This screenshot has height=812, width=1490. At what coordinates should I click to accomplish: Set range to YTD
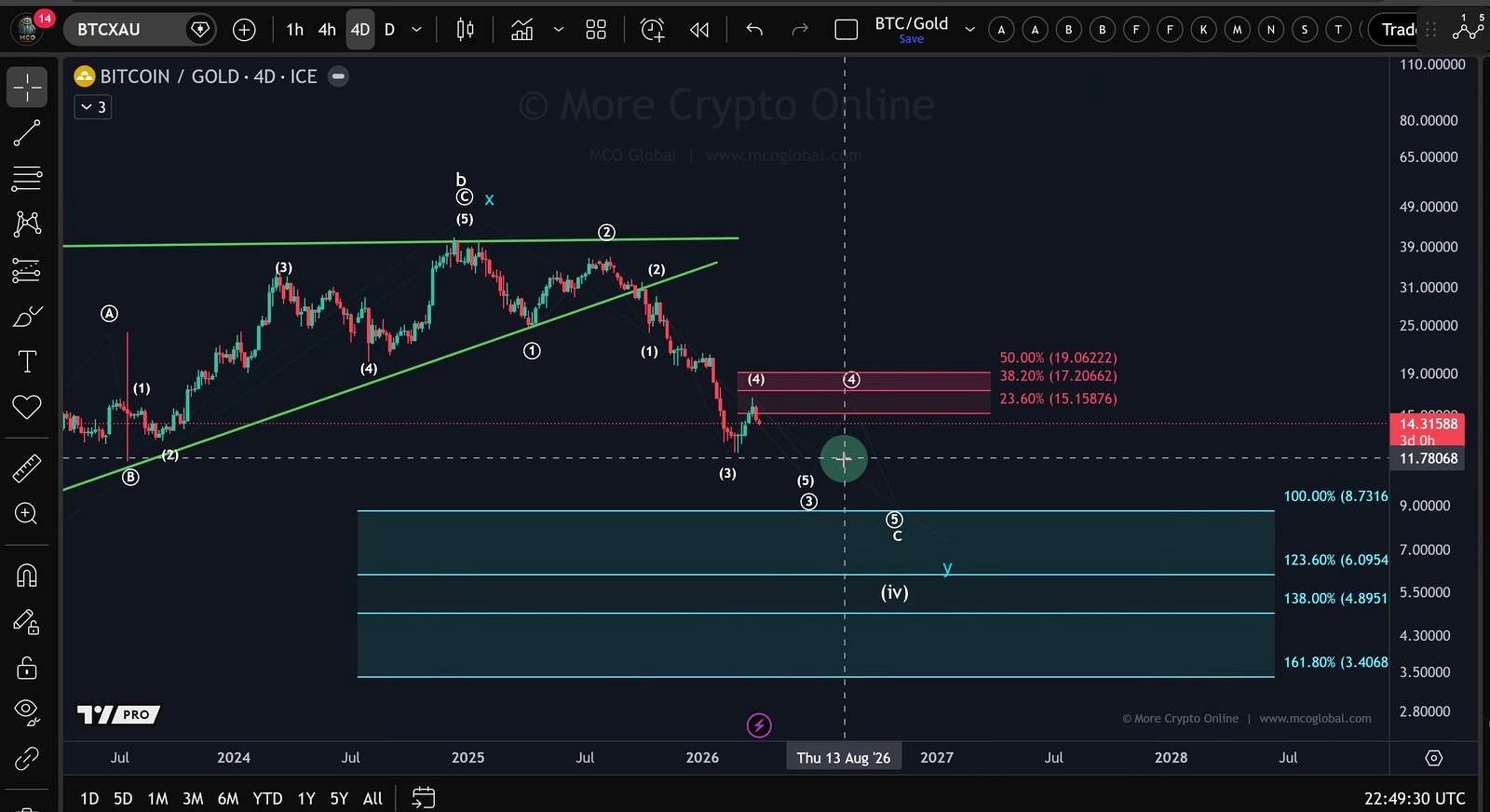[267, 798]
